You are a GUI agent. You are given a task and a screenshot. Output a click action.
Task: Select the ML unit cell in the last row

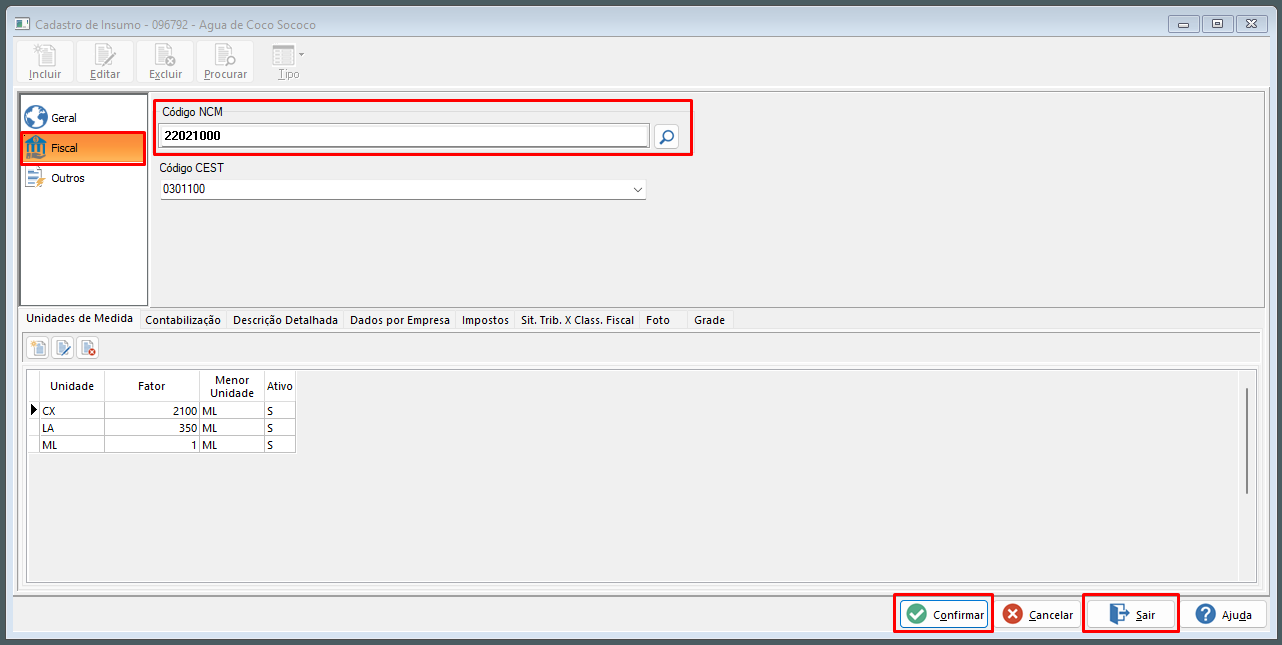pos(72,445)
